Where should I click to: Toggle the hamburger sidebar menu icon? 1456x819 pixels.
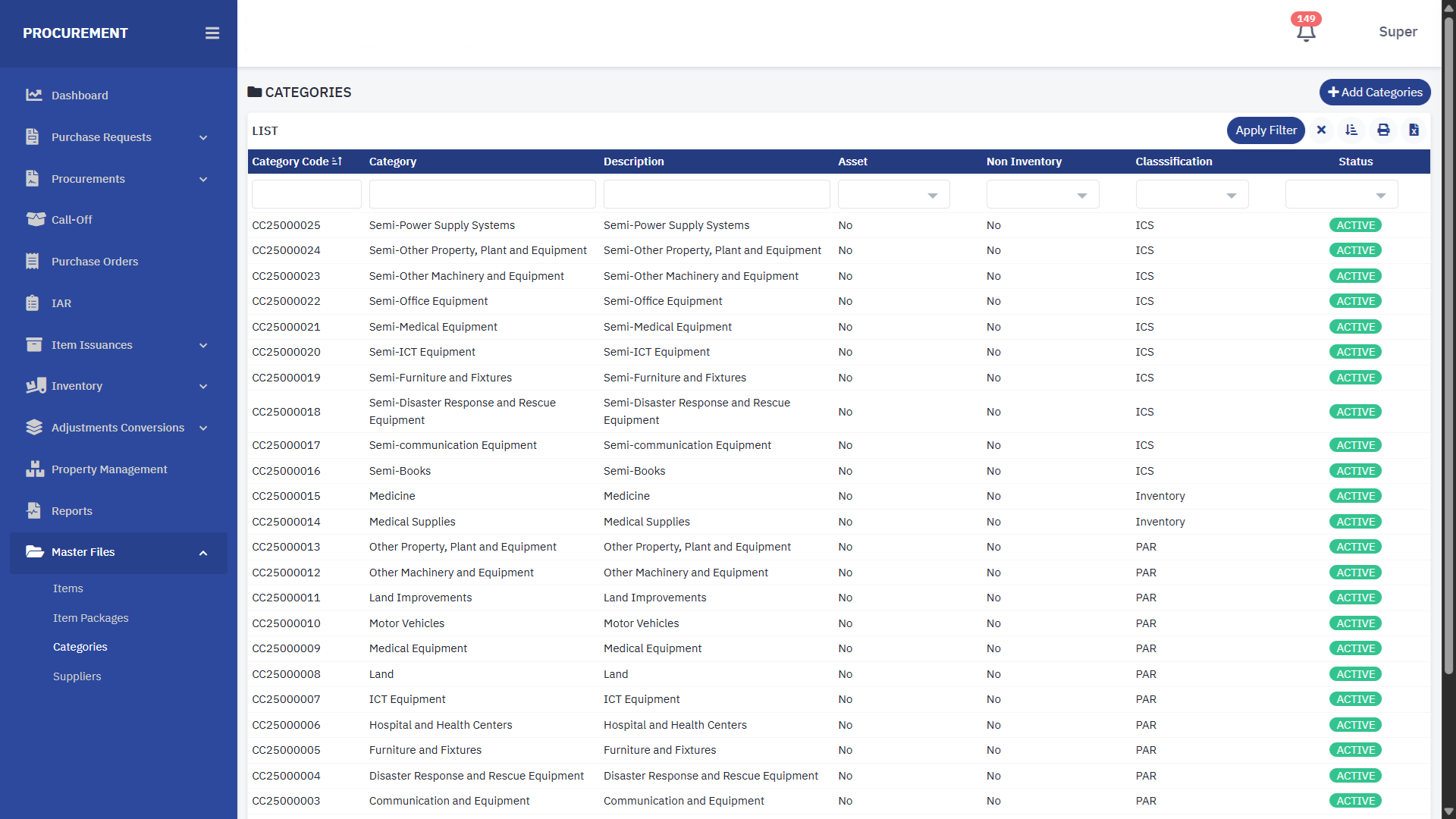pyautogui.click(x=212, y=33)
